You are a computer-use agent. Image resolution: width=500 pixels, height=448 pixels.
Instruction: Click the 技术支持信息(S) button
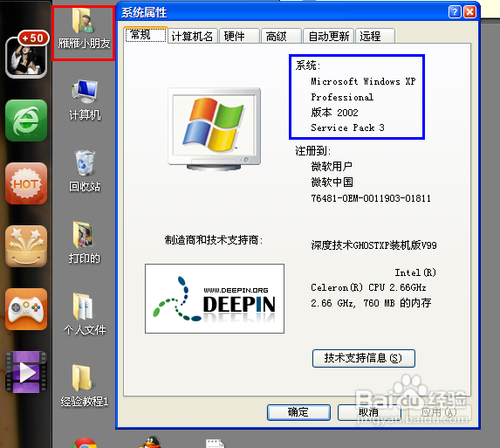tap(363, 358)
